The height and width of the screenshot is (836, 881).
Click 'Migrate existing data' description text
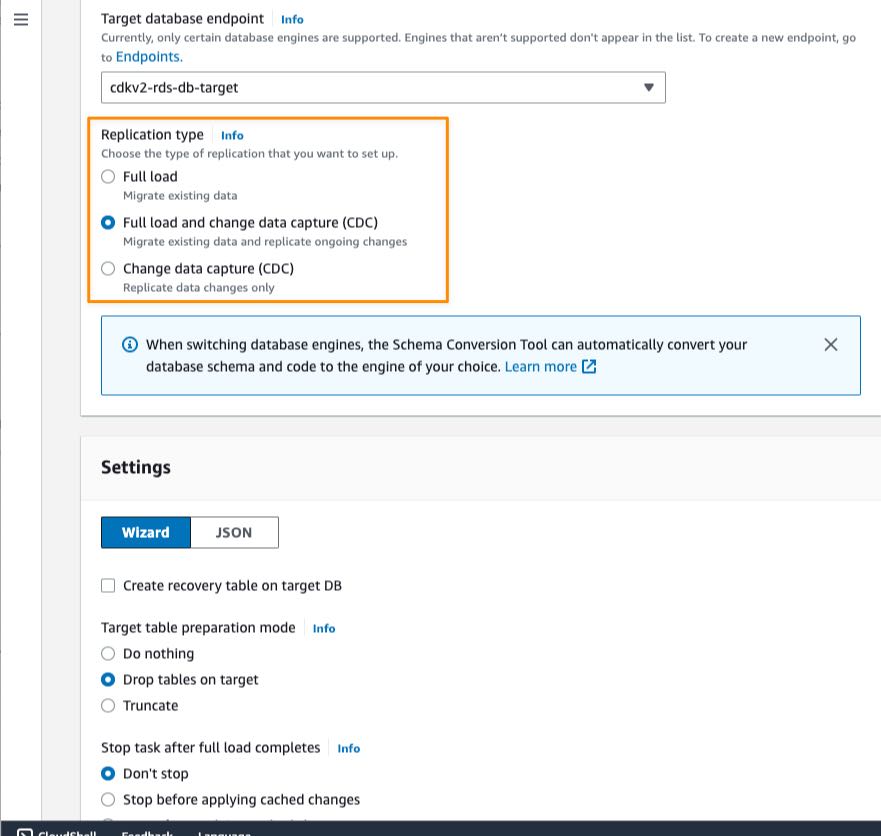(x=180, y=196)
